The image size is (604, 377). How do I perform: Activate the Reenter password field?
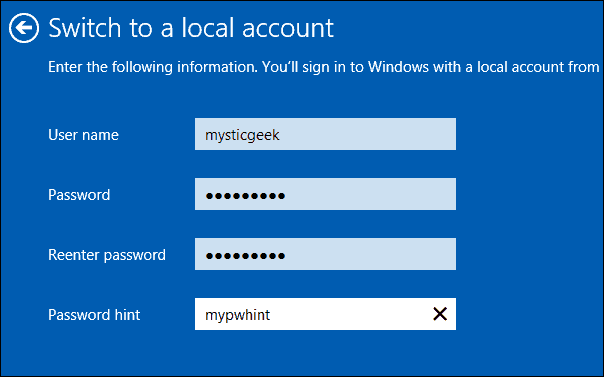(325, 254)
